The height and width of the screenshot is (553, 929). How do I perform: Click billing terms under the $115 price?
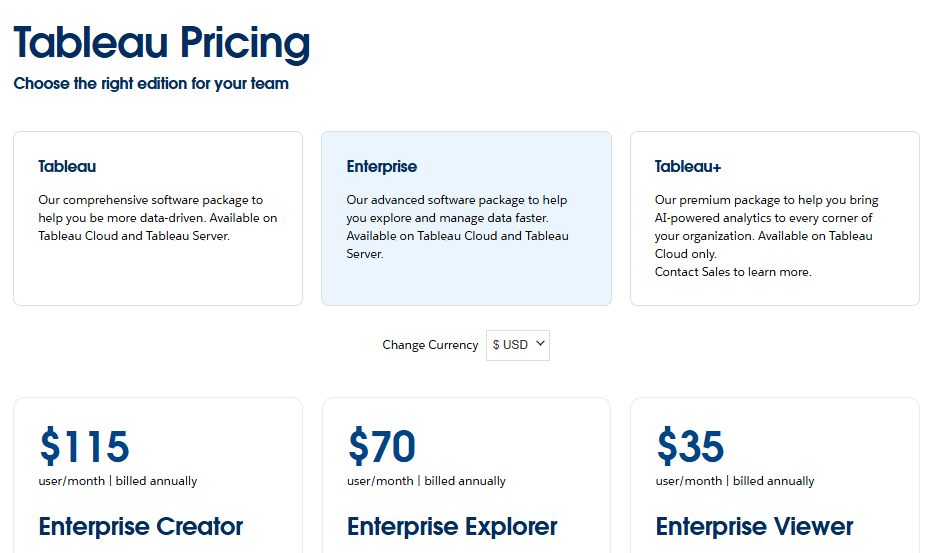point(118,481)
